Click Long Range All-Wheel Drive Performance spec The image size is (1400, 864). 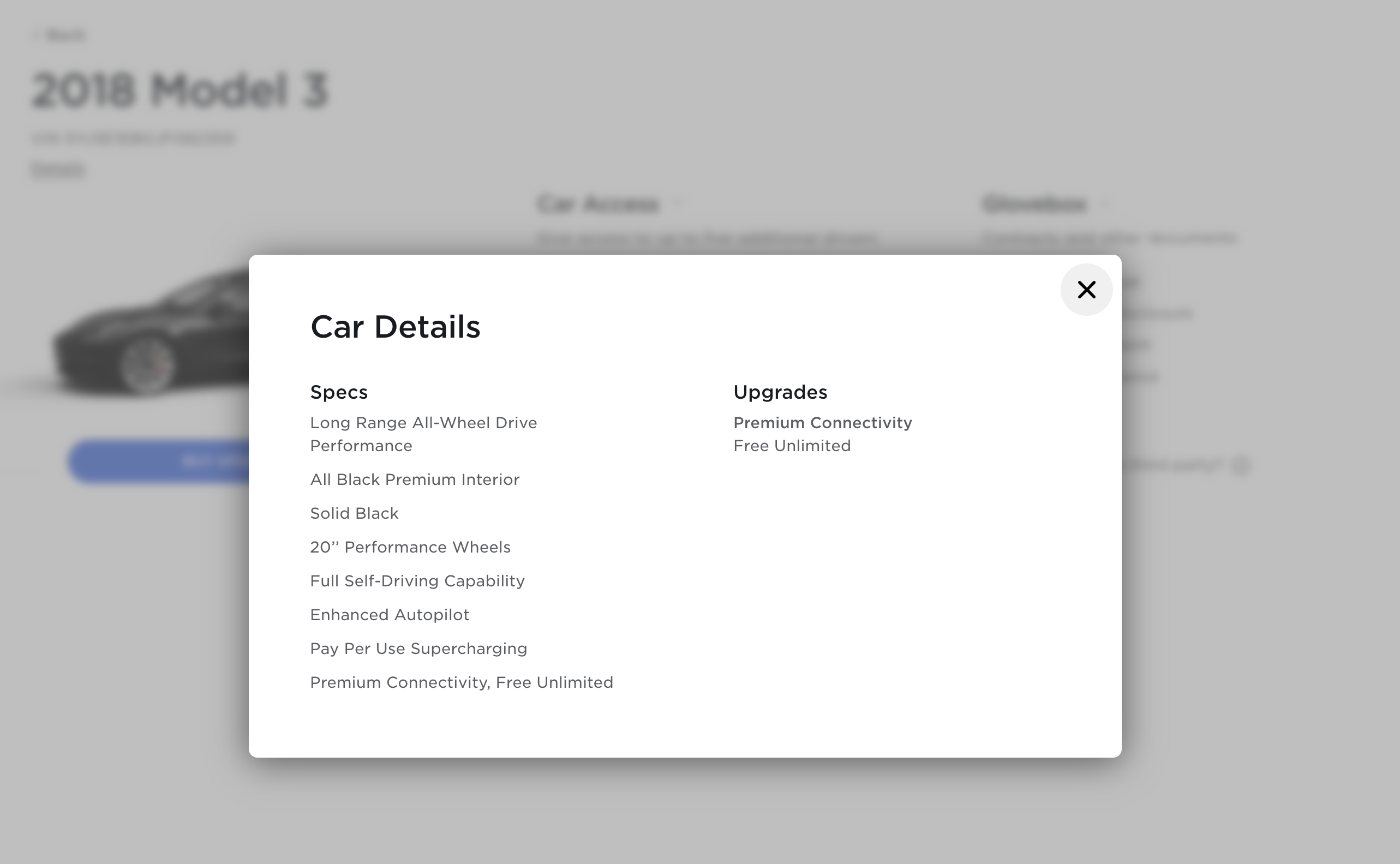[x=423, y=434]
